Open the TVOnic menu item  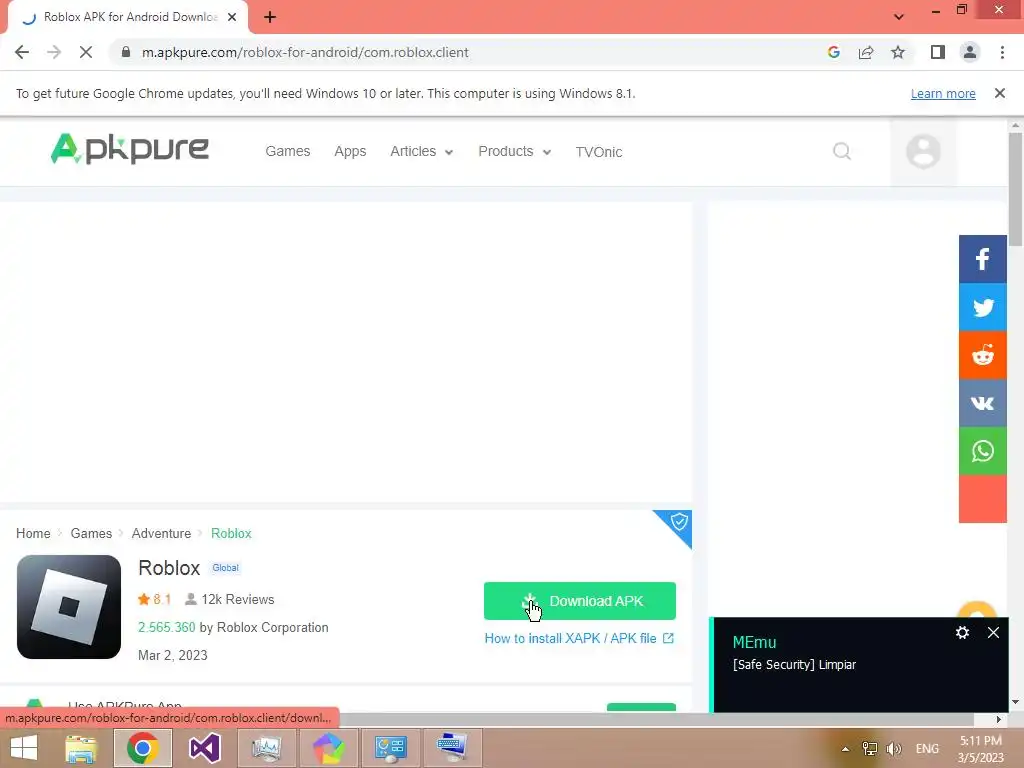599,152
